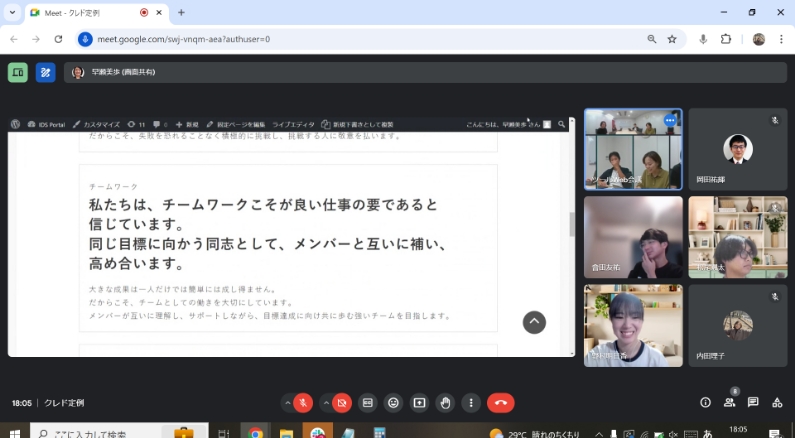This screenshot has height=438, width=795.
Task: Open more options three-dot menu
Action: point(471,403)
